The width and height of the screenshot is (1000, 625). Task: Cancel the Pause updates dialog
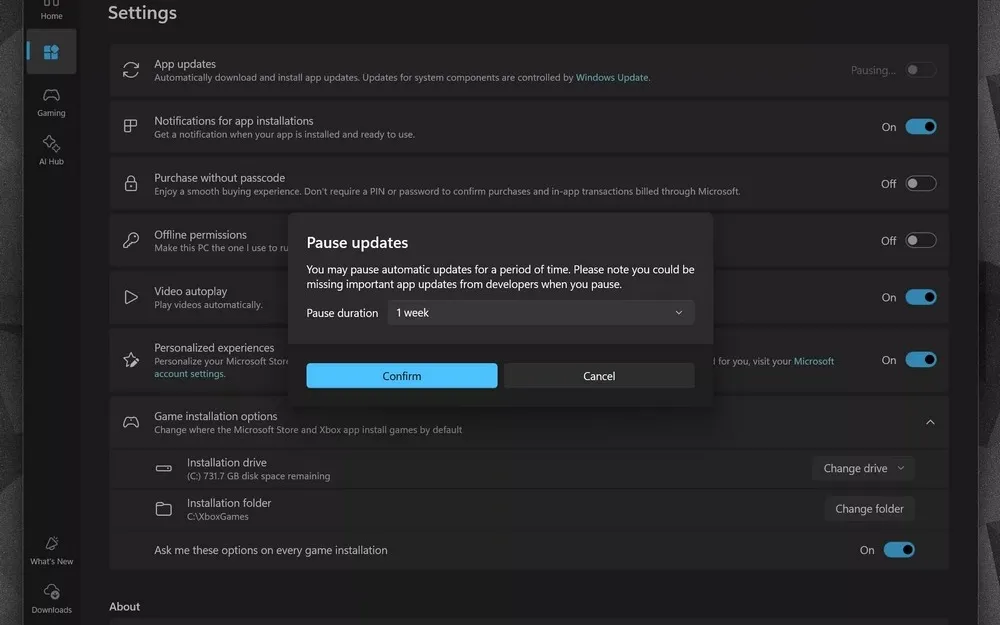[x=599, y=376]
